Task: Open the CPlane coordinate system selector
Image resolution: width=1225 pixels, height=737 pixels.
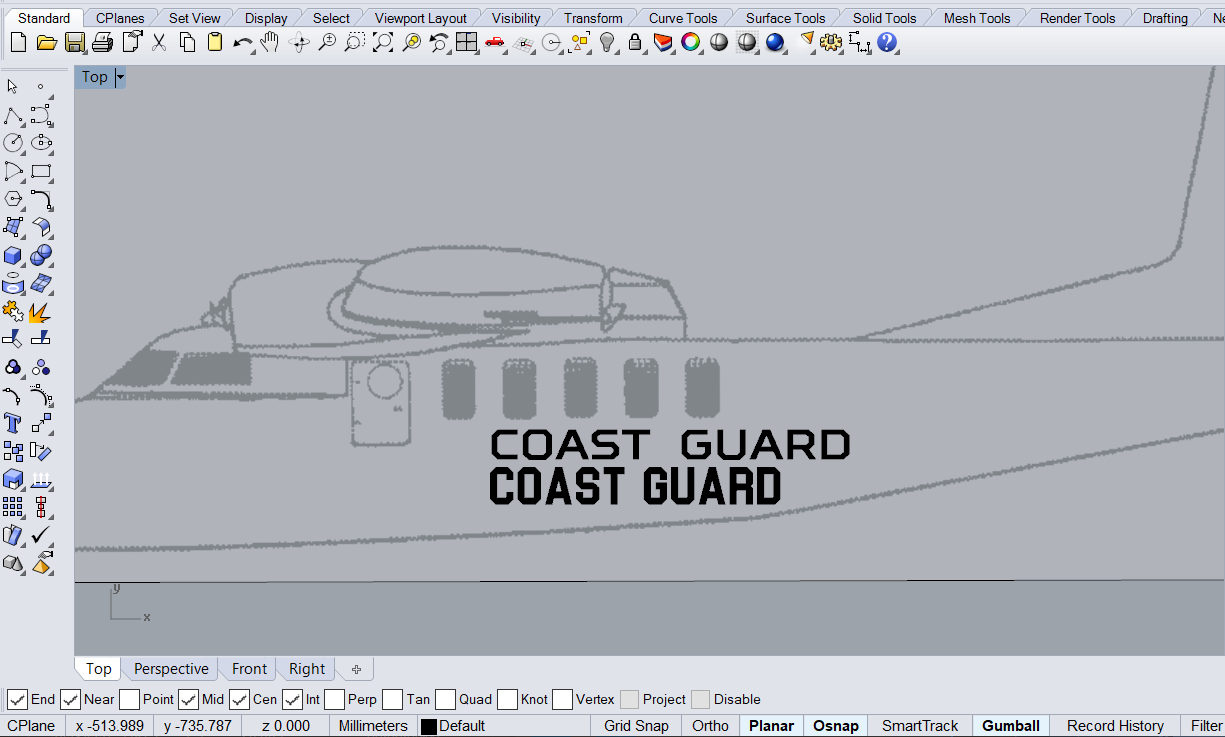Action: pos(32,726)
